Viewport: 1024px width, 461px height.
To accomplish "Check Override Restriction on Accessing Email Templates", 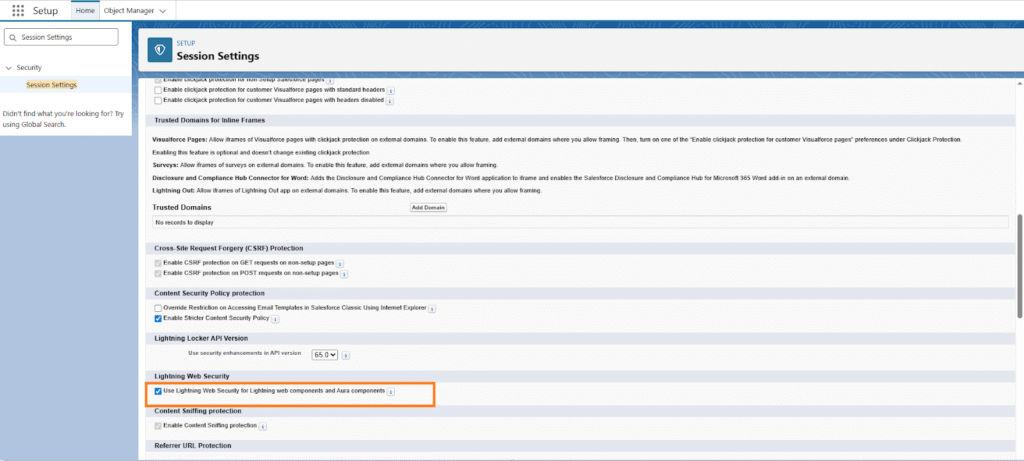I will [x=158, y=307].
